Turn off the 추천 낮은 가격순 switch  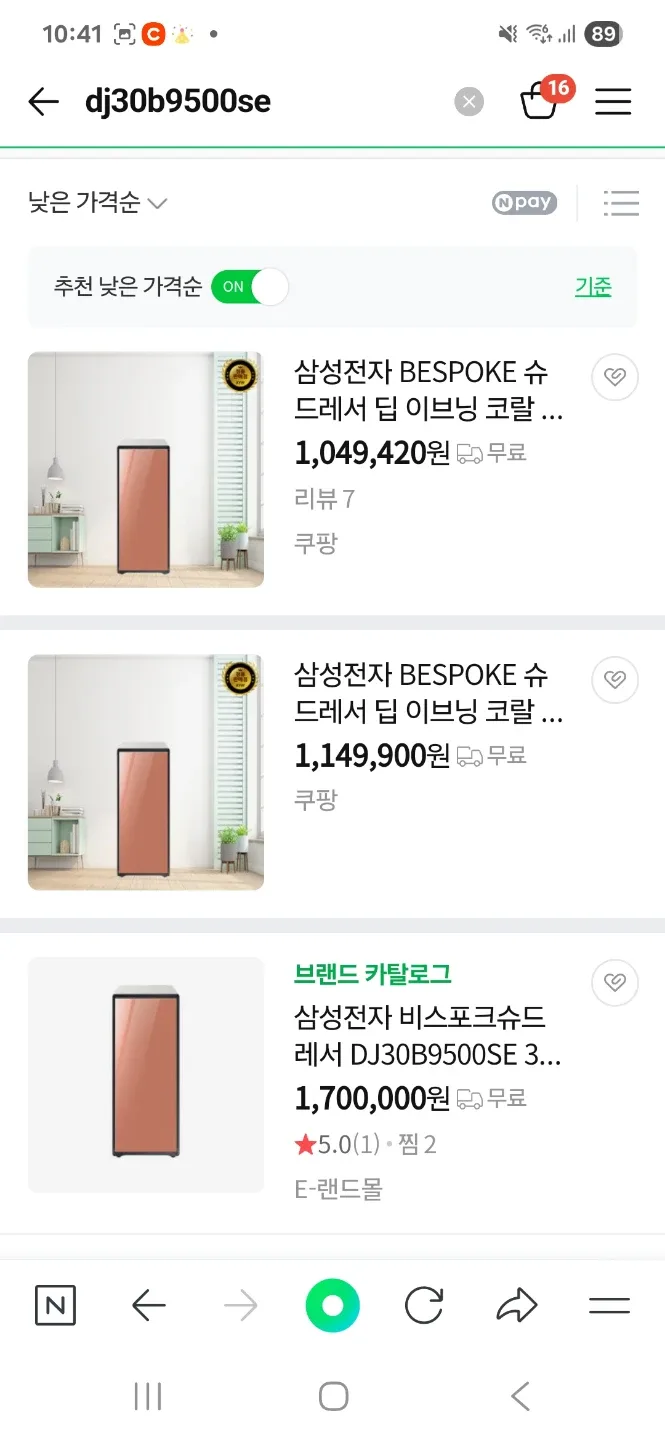pyautogui.click(x=250, y=287)
